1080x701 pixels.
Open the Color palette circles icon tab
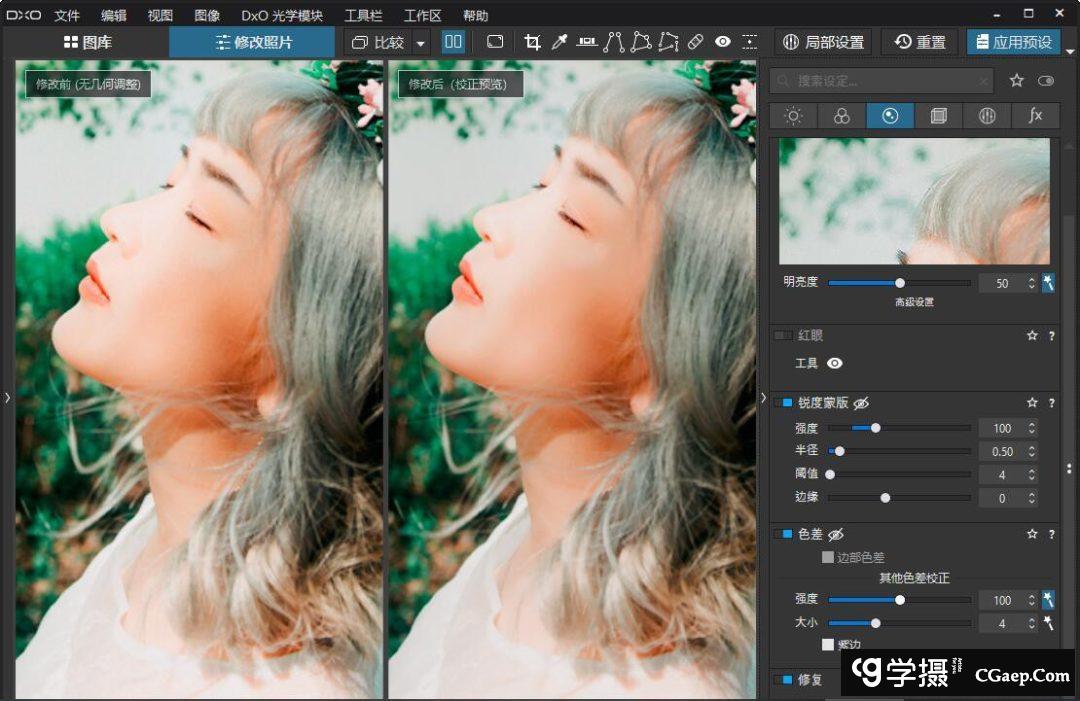[841, 116]
